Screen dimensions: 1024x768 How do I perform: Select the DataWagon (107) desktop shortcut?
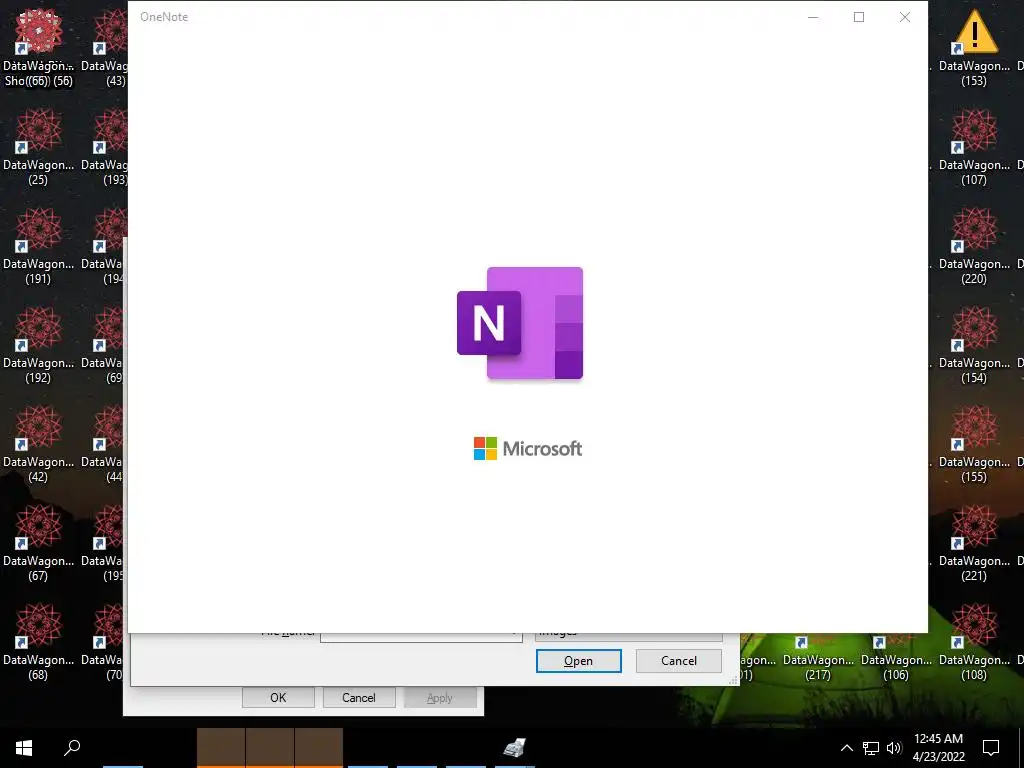coord(974,147)
